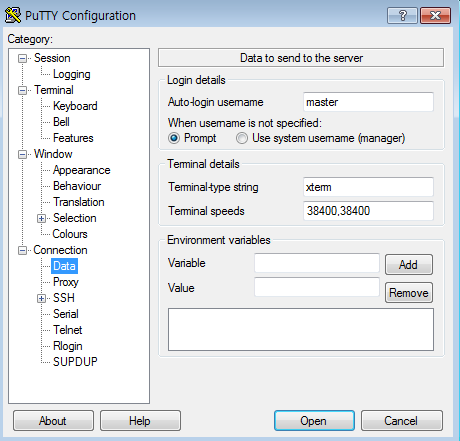Image resolution: width=460 pixels, height=441 pixels.
Task: Click the environment variables list box
Action: coord(301,329)
